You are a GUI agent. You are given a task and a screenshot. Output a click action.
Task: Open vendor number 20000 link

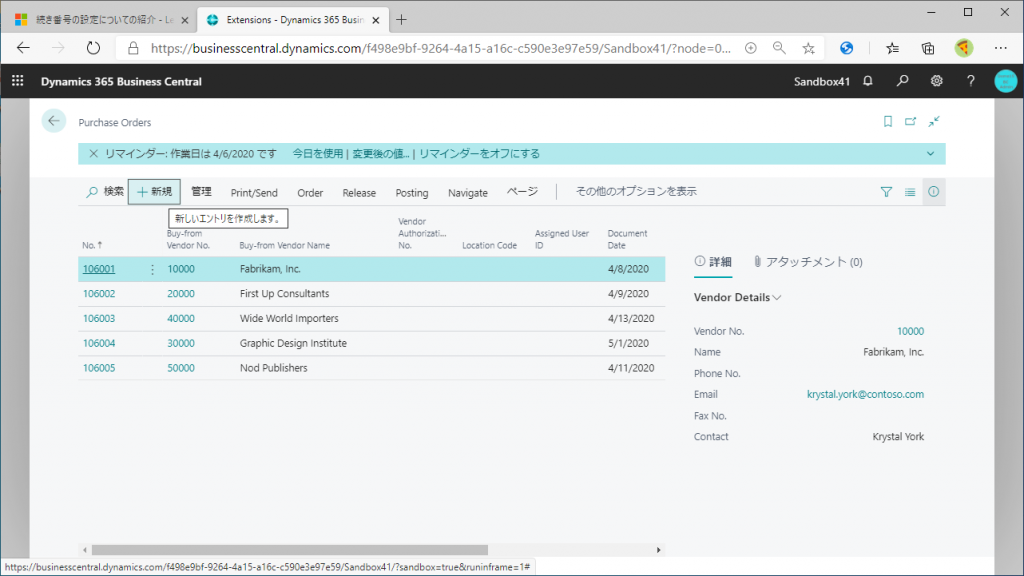[181, 294]
